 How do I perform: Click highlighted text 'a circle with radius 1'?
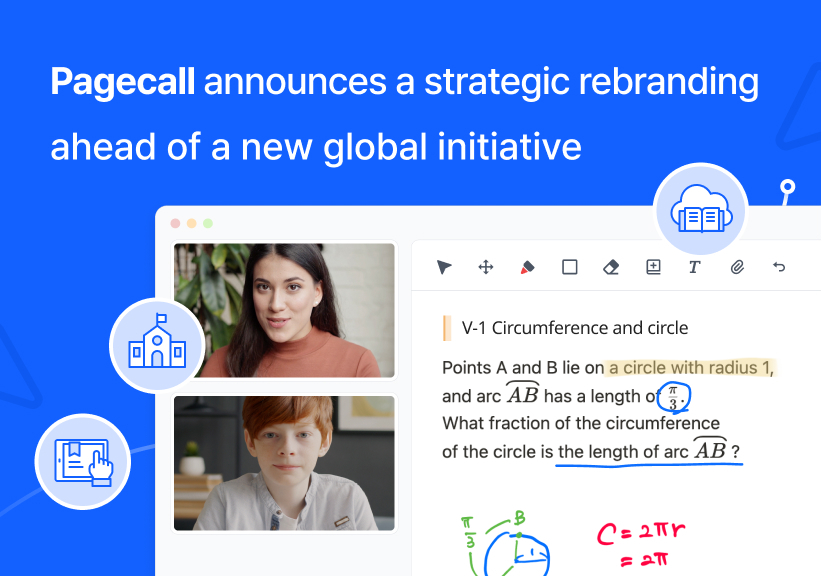pyautogui.click(x=690, y=368)
